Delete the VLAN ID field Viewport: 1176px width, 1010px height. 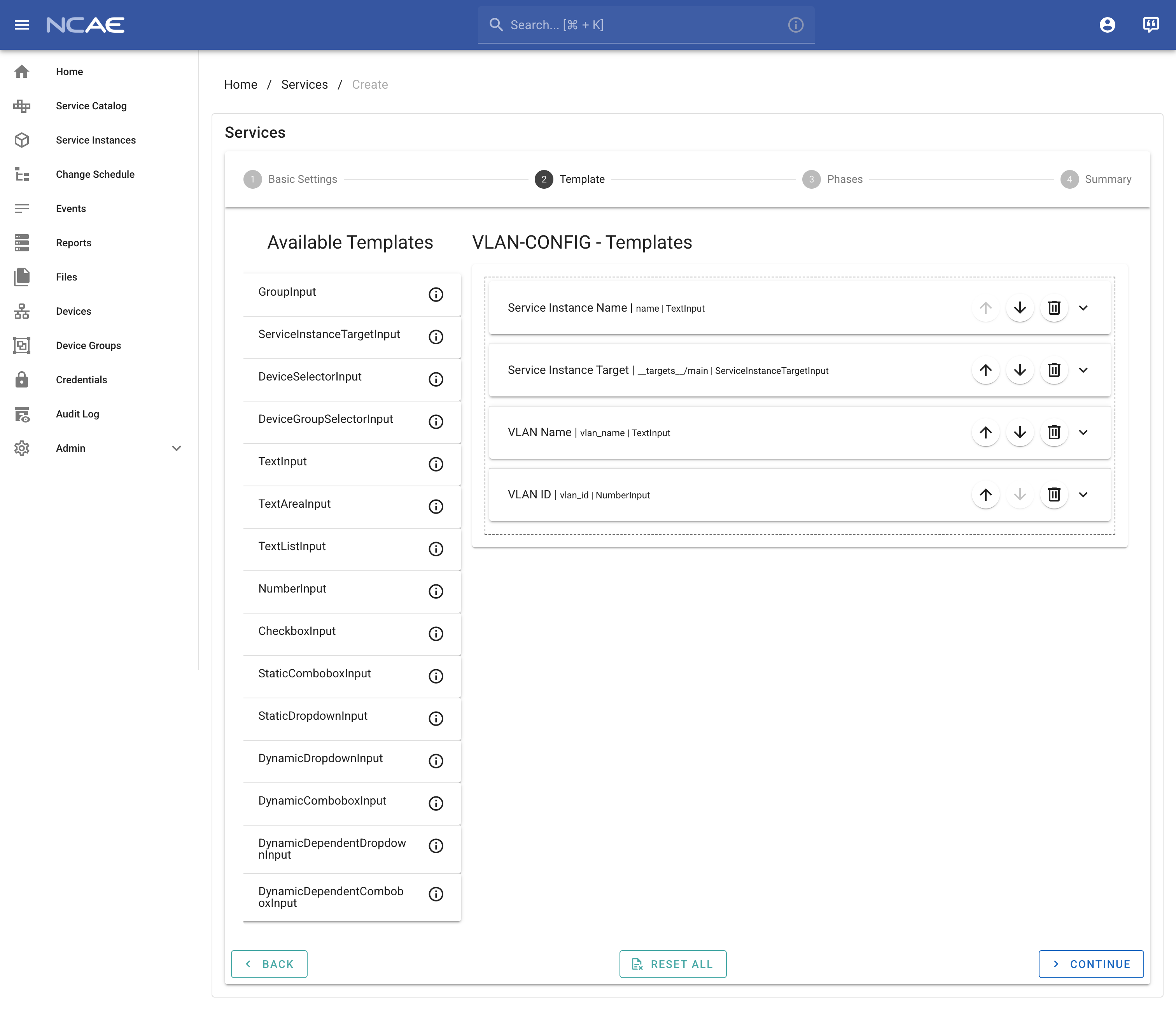[1054, 494]
